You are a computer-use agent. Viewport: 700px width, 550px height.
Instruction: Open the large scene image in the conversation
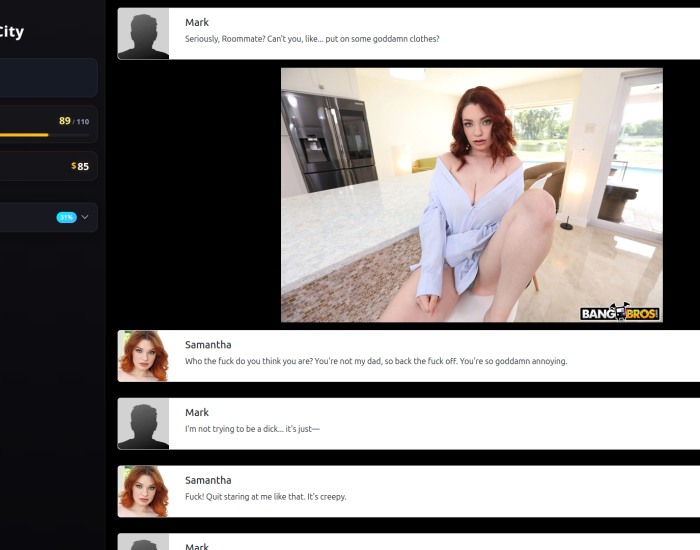(472, 195)
